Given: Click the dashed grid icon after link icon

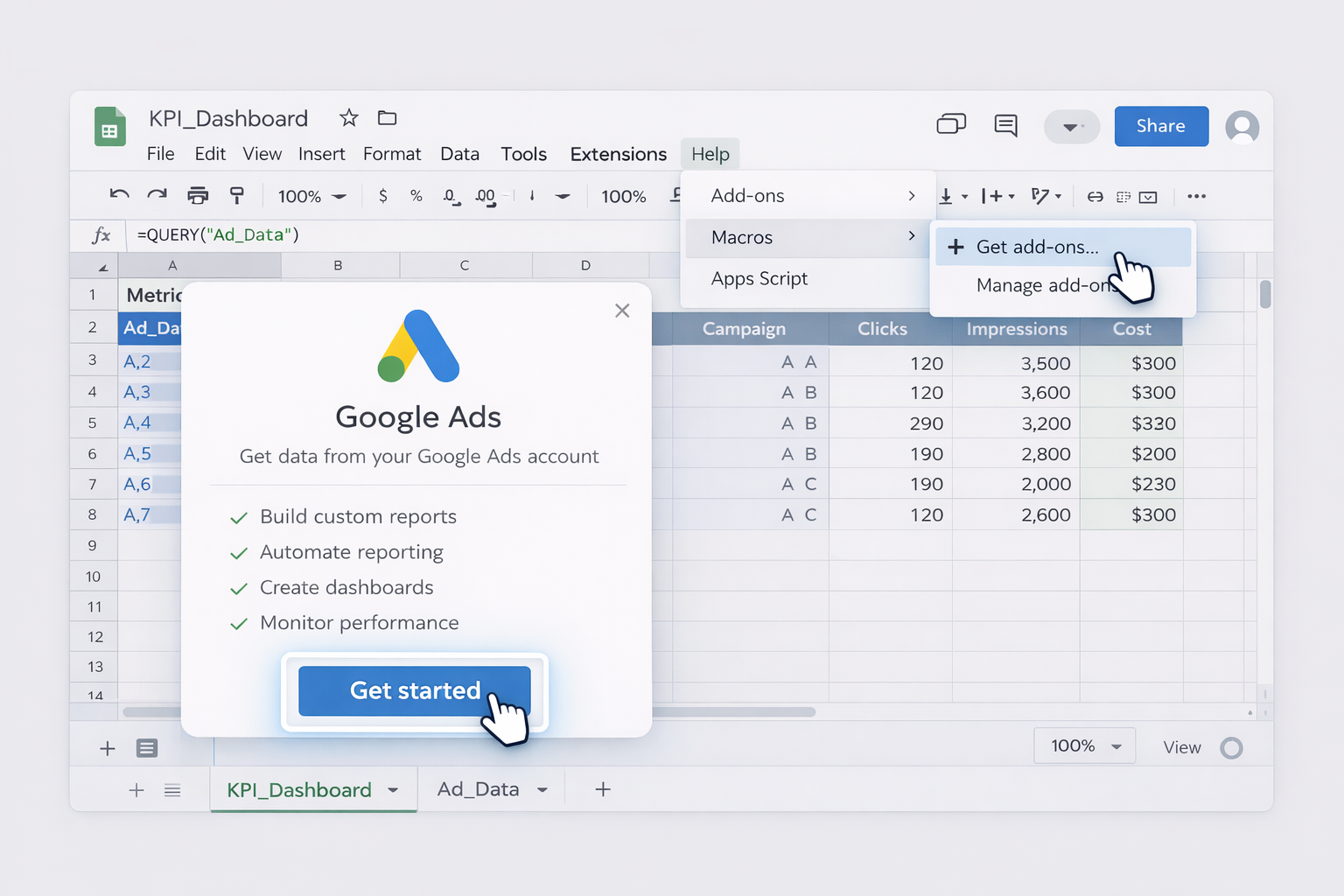Looking at the screenshot, I should pyautogui.click(x=1123, y=197).
